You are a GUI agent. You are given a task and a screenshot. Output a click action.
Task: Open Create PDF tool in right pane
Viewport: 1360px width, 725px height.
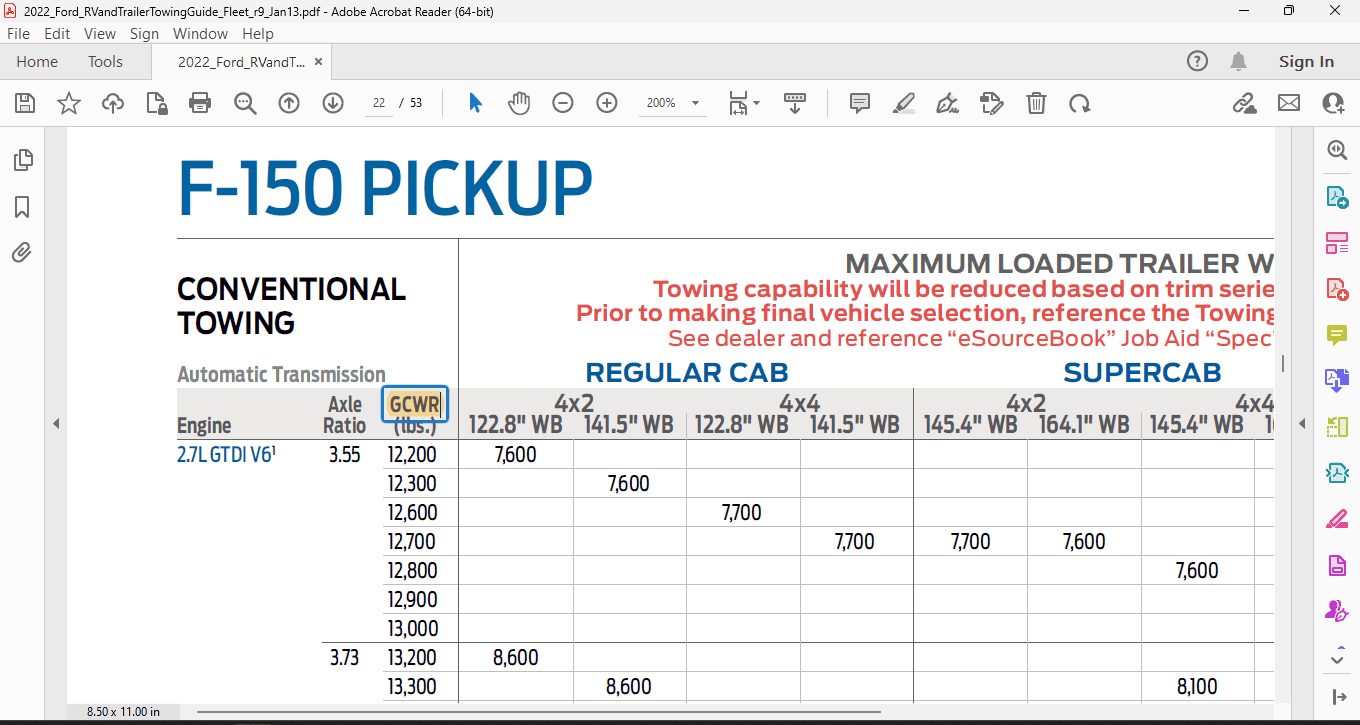point(1337,289)
